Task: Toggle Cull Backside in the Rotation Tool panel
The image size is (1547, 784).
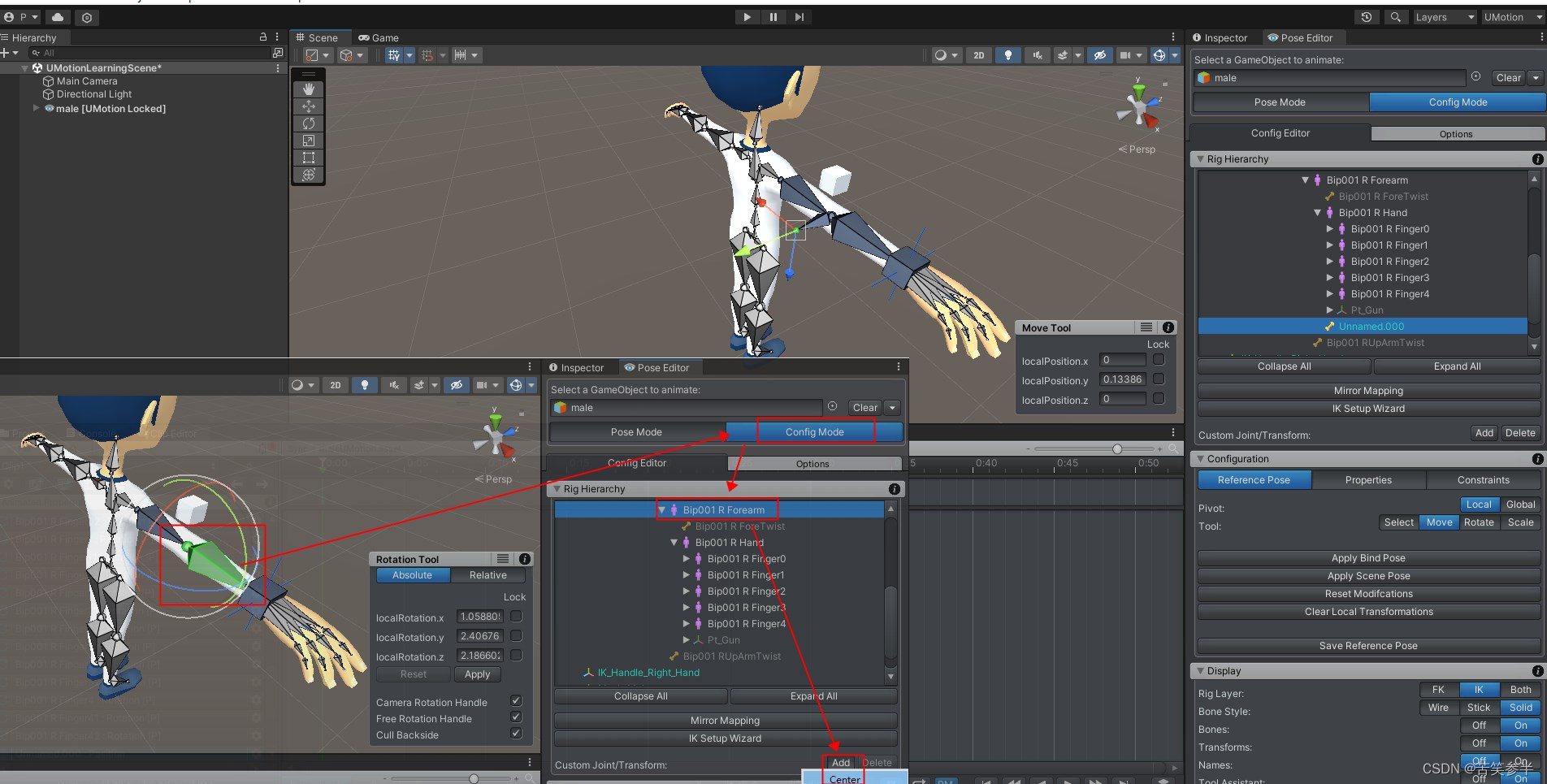Action: 515,733
